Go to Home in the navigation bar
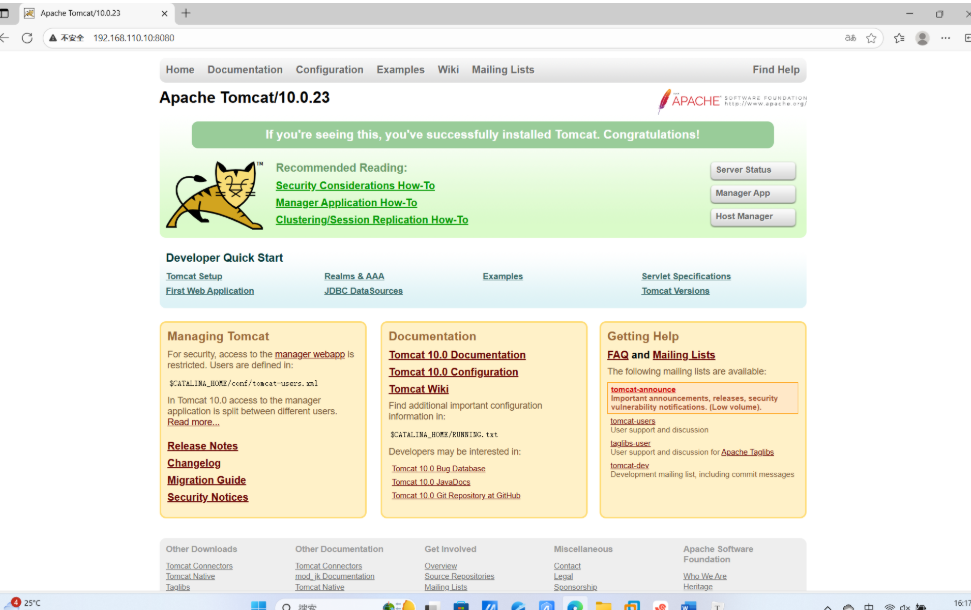The width and height of the screenshot is (971, 610). [x=180, y=70]
